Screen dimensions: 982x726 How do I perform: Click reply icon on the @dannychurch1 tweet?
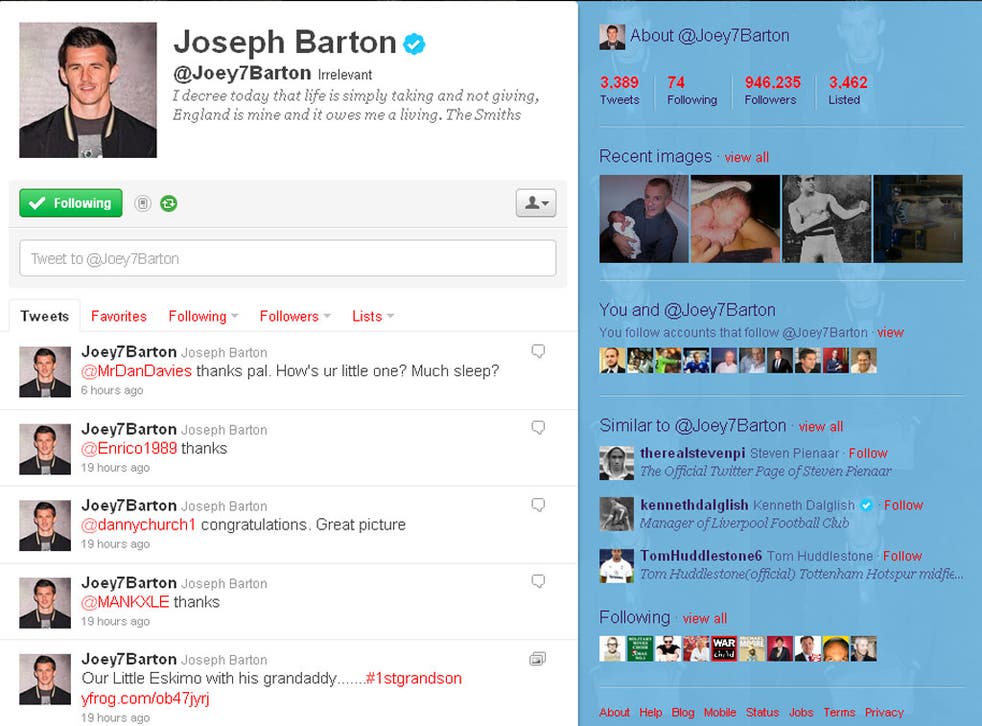pyautogui.click(x=538, y=505)
